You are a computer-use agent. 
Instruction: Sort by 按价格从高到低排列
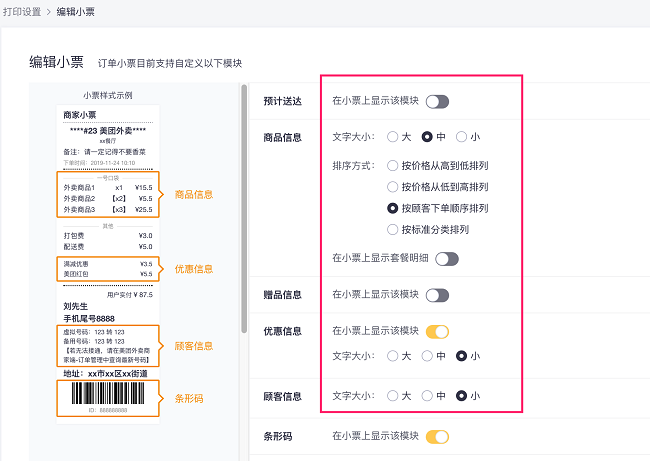(393, 166)
